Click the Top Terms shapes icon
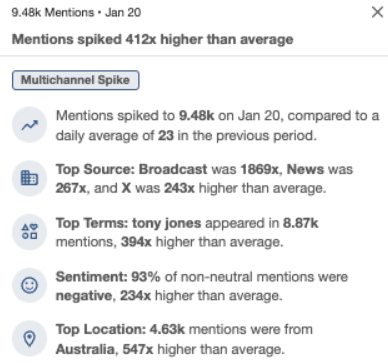This screenshot has height=364, width=388. 30,231
